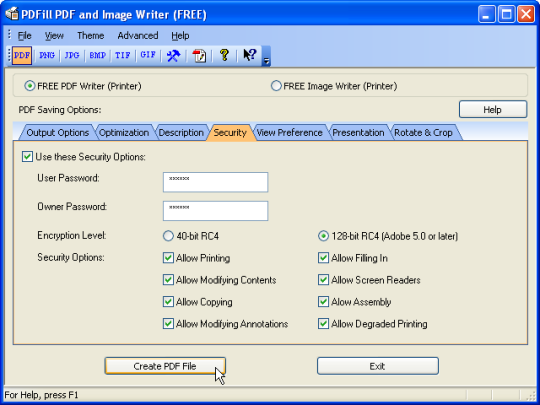Uncheck Allow Copying
Viewport: 540px width, 405px height.
click(x=168, y=302)
